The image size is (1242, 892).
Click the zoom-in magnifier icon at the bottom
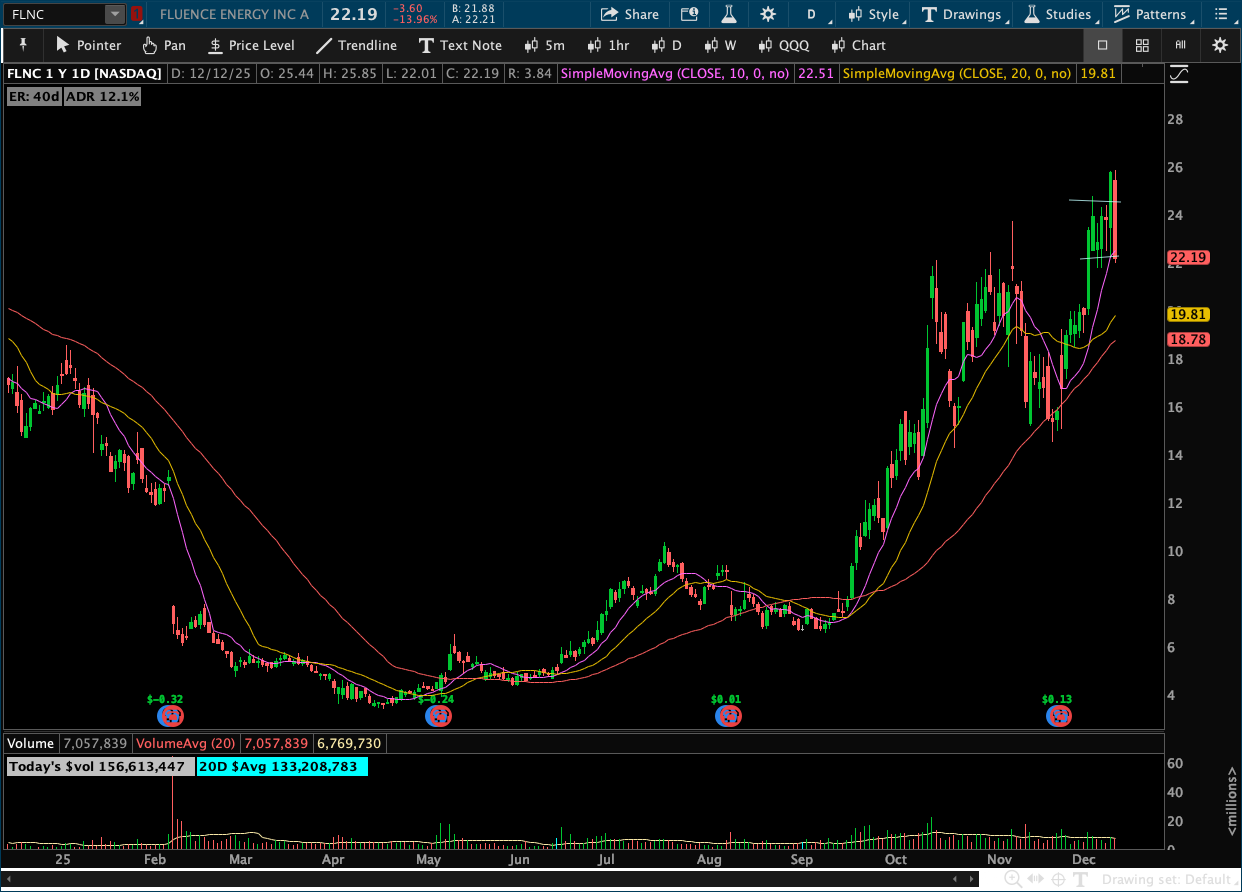pyautogui.click(x=1013, y=879)
